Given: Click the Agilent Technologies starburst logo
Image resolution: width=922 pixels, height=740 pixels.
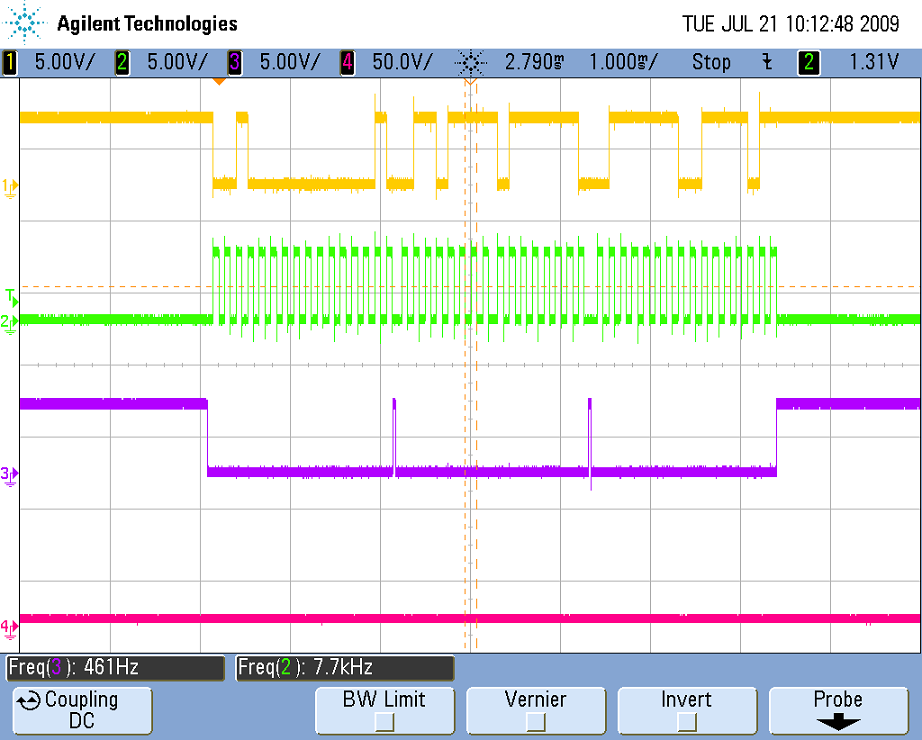Looking at the screenshot, I should pos(24,23).
